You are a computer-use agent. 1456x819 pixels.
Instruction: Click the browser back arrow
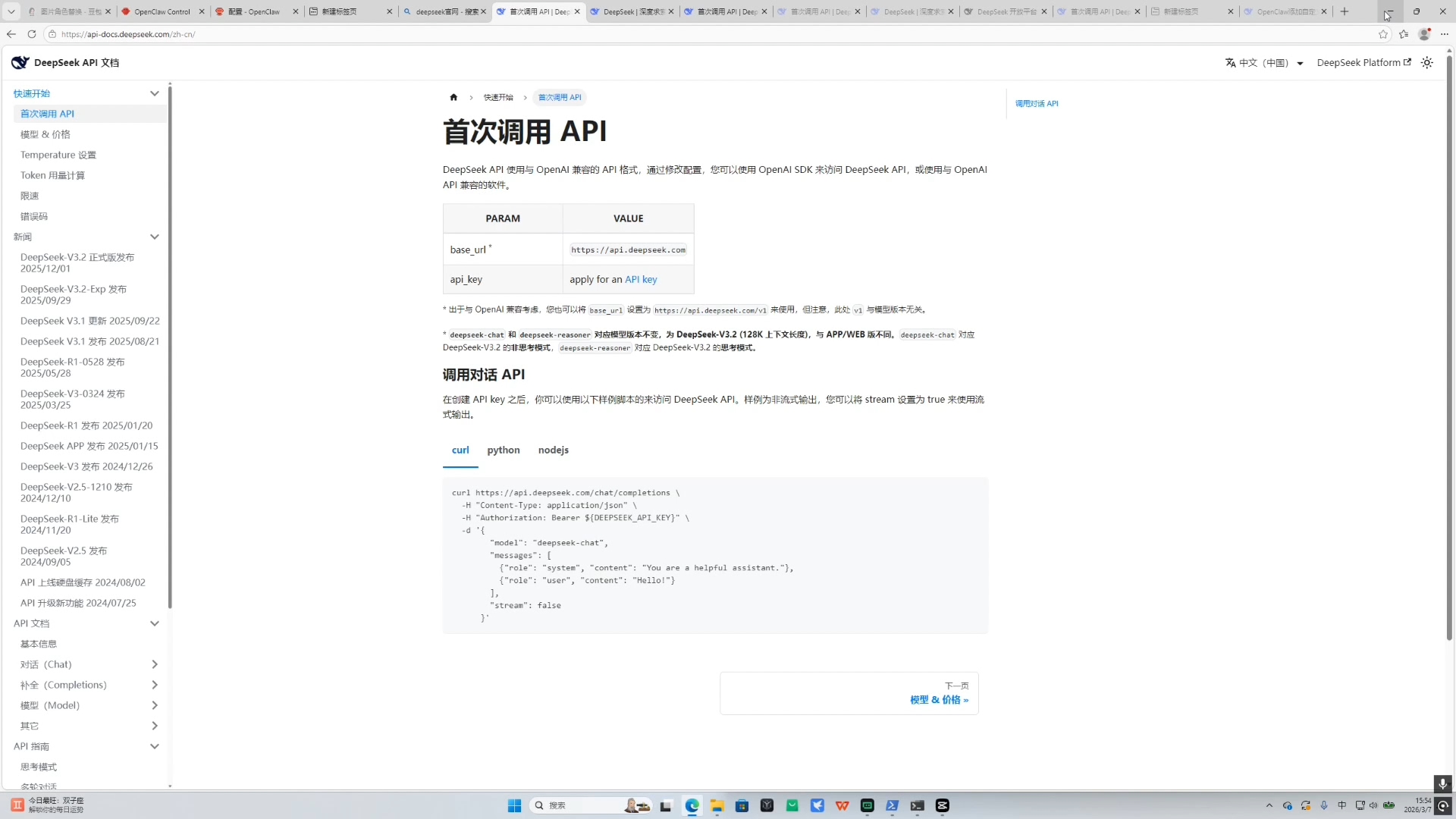click(x=11, y=34)
